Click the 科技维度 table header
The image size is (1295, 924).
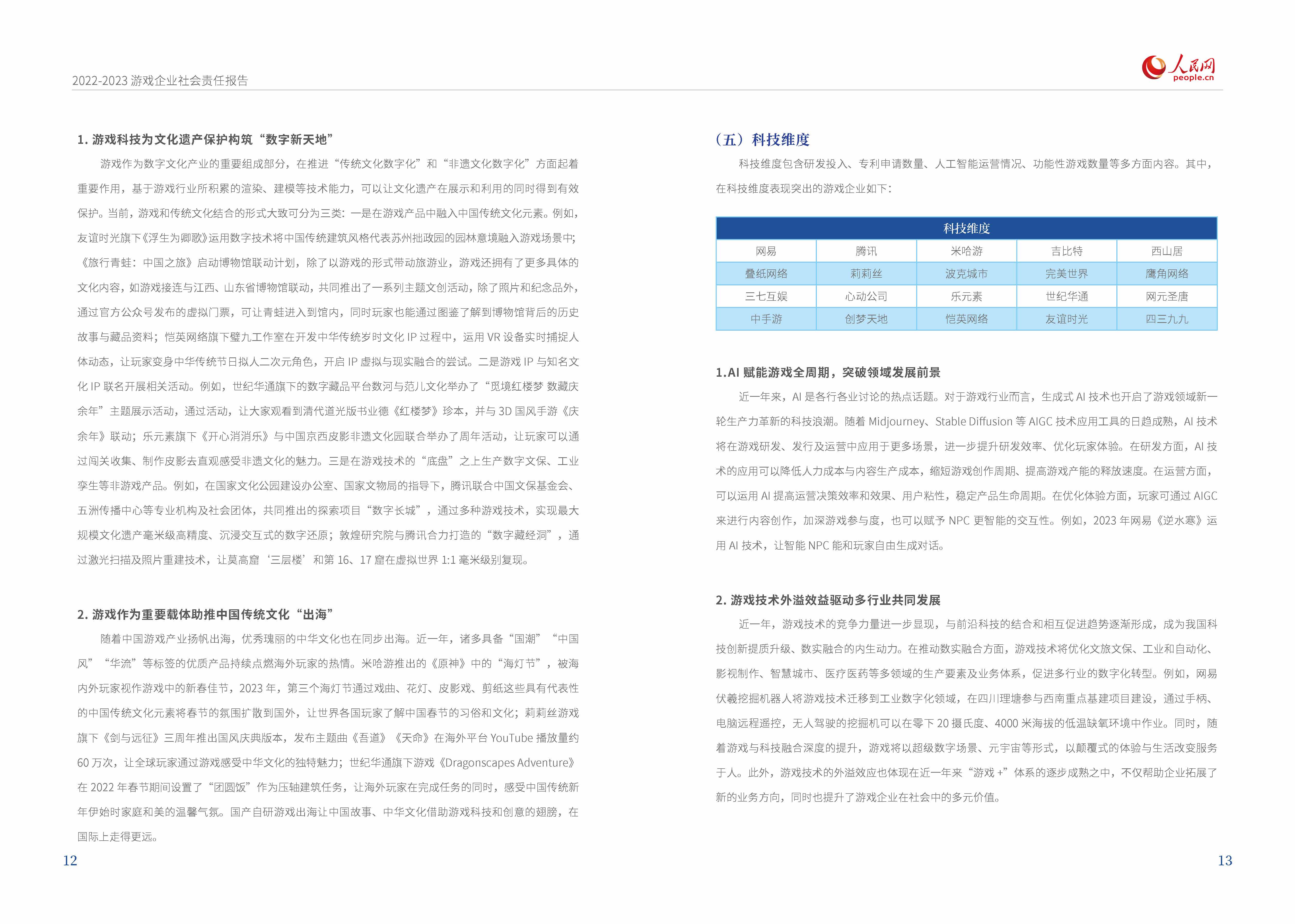point(966,228)
